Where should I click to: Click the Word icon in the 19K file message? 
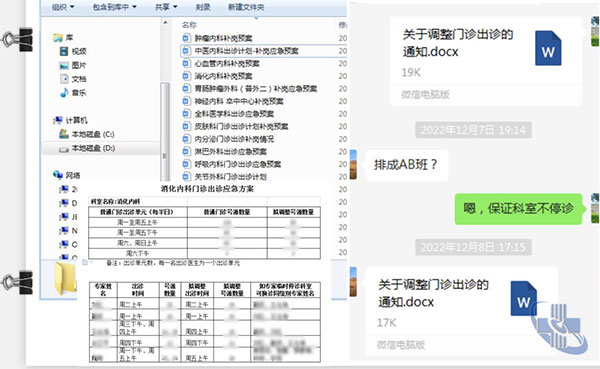click(x=548, y=48)
